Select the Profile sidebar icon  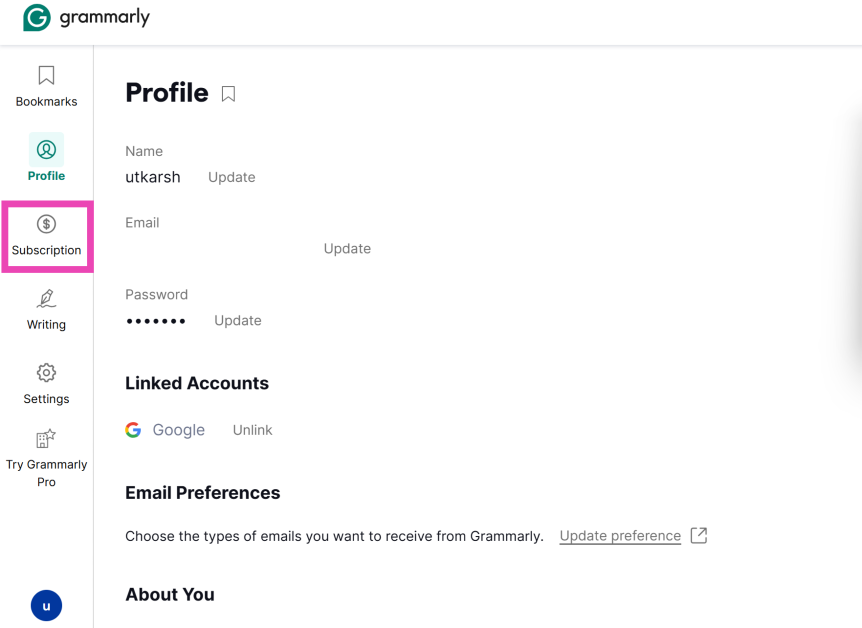pyautogui.click(x=46, y=150)
